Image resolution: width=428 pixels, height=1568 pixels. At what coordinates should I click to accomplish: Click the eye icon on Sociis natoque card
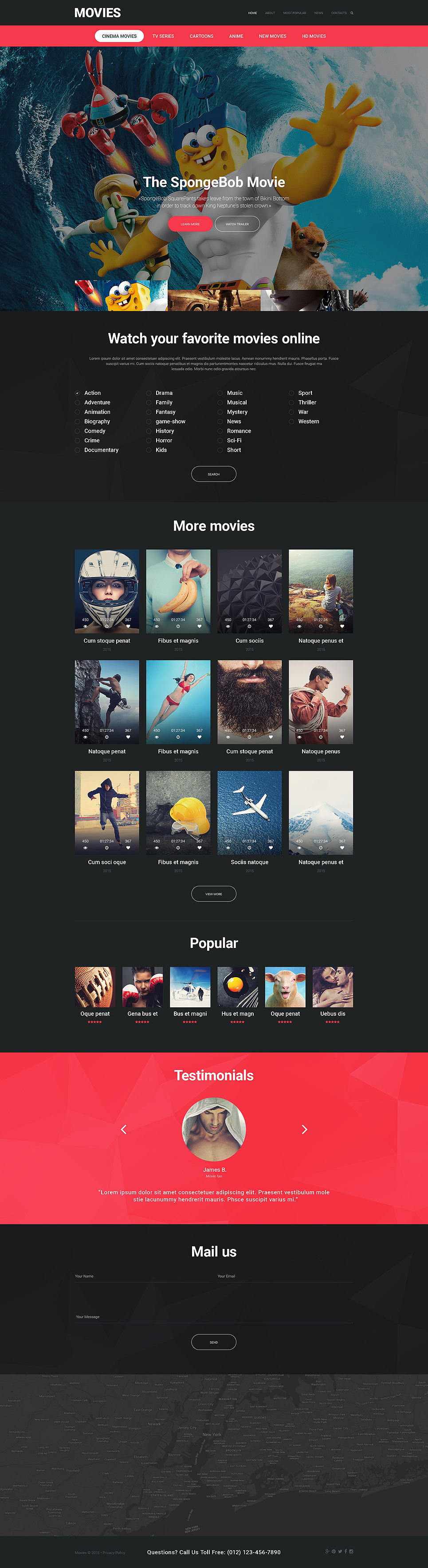click(228, 848)
